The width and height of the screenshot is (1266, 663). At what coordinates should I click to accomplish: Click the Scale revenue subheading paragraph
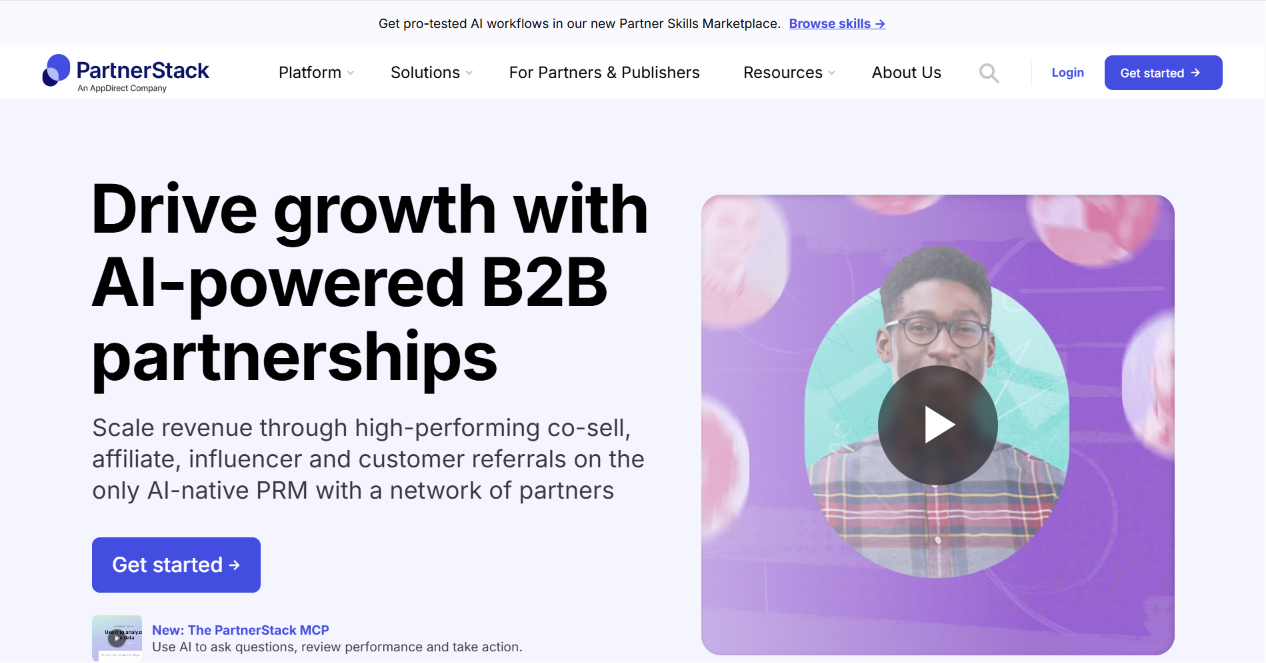click(368, 459)
